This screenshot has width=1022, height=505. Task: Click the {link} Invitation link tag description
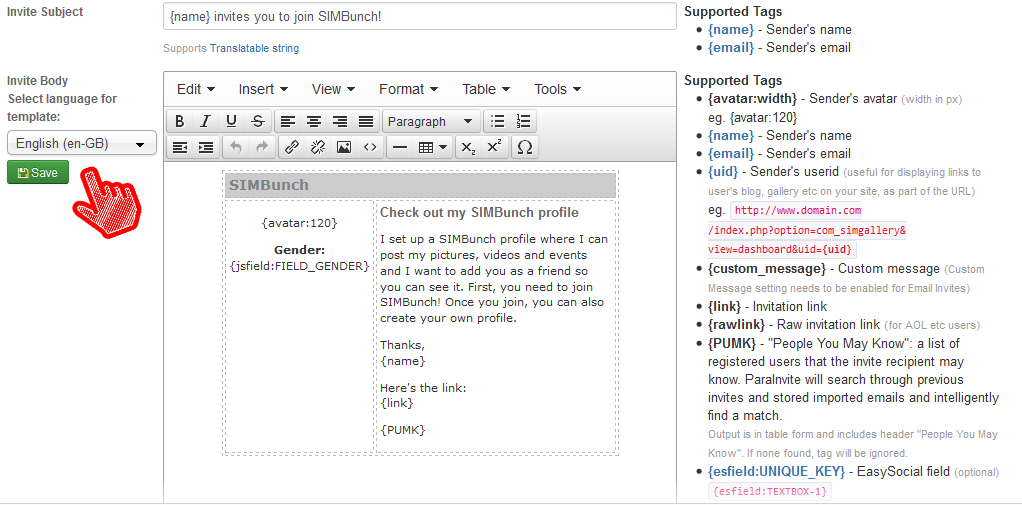[x=768, y=306]
